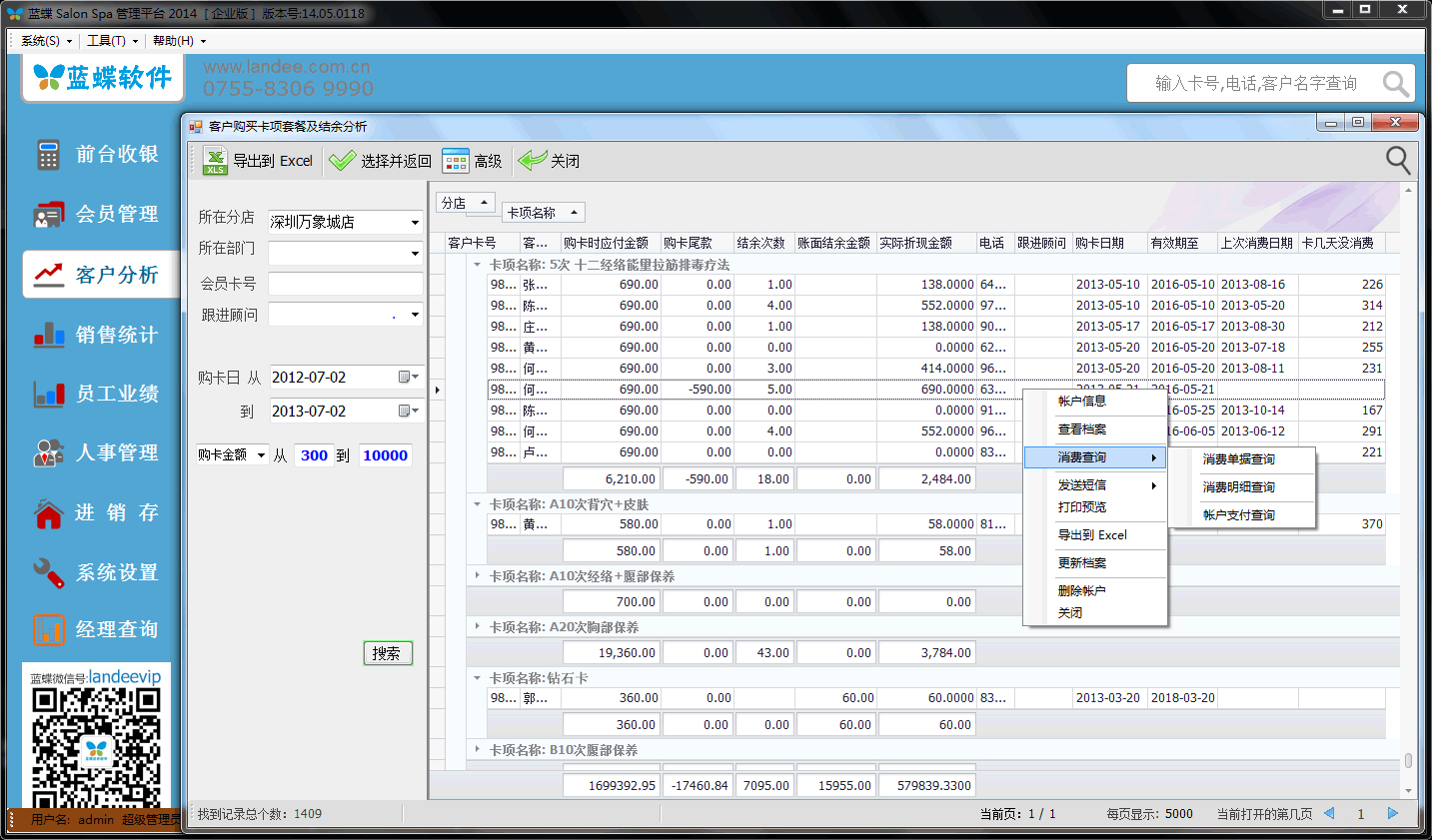Choose 打印预览 in the context menu
Screen dimensions: 1432x840
tap(1096, 507)
